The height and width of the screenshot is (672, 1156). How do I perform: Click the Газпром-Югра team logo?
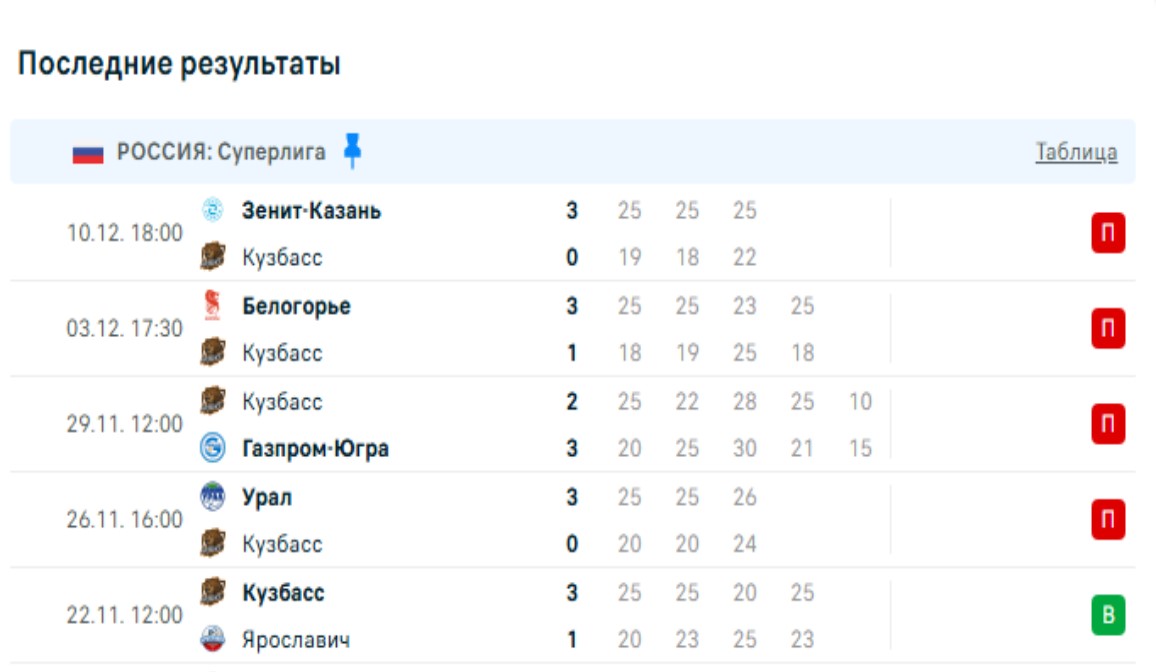(x=212, y=449)
